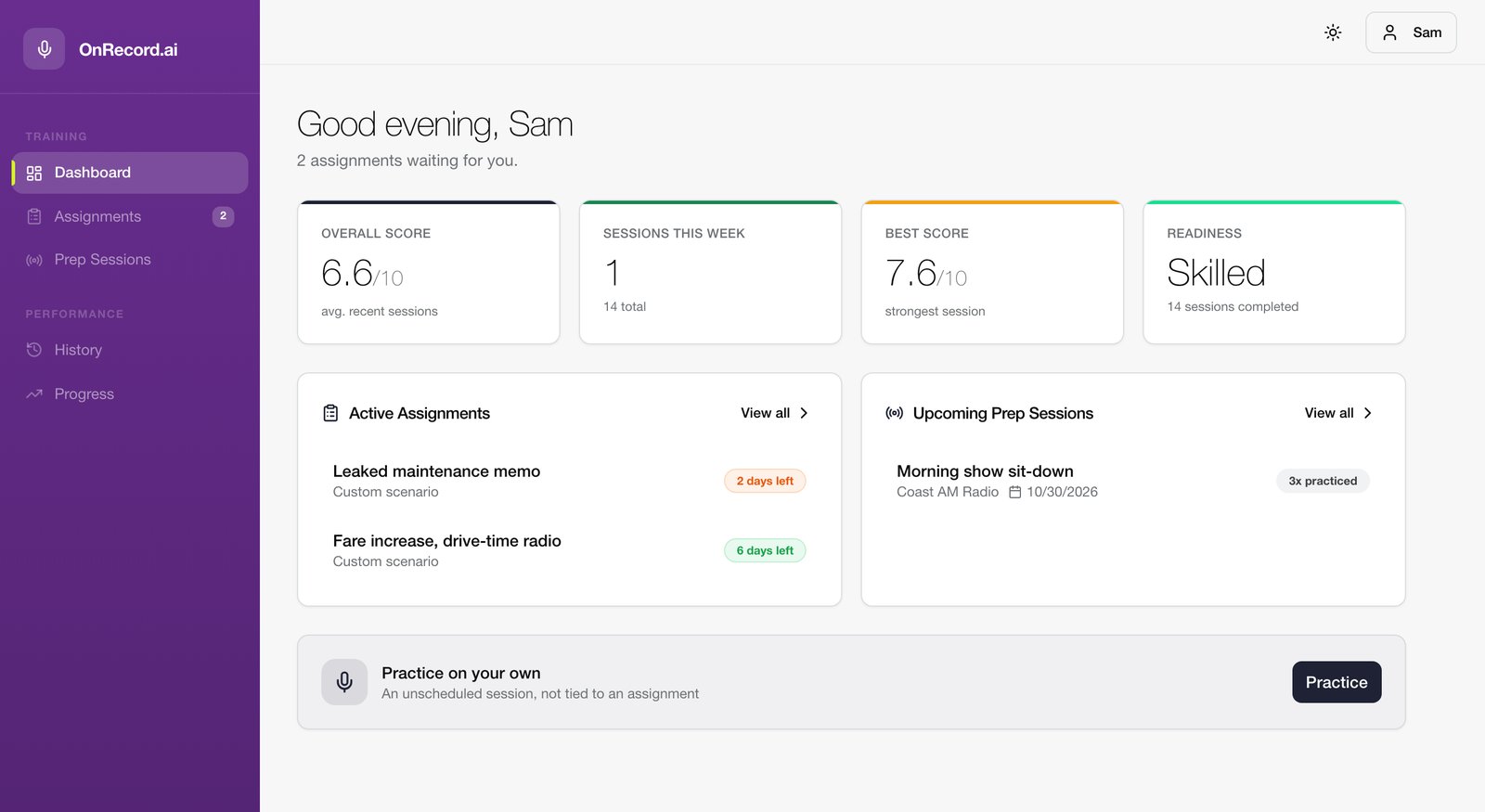Click the Best Score 7.6/10 card
Image resolution: width=1485 pixels, height=812 pixels.
tap(992, 272)
